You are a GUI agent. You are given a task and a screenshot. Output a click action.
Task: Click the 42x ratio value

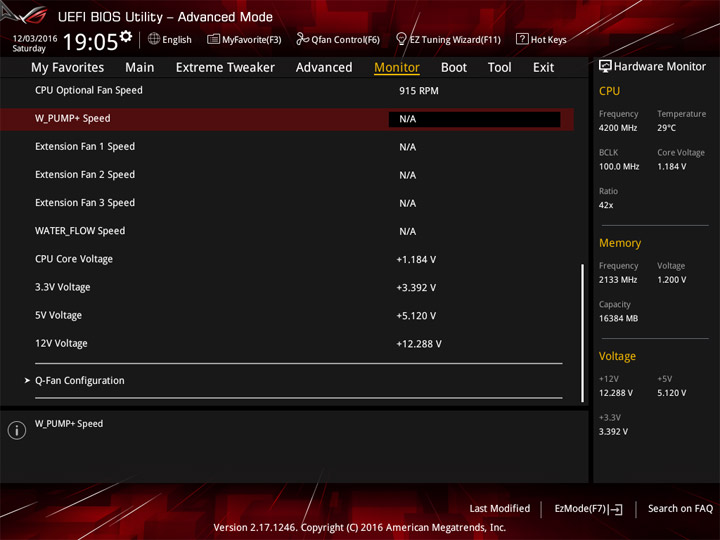(x=606, y=205)
